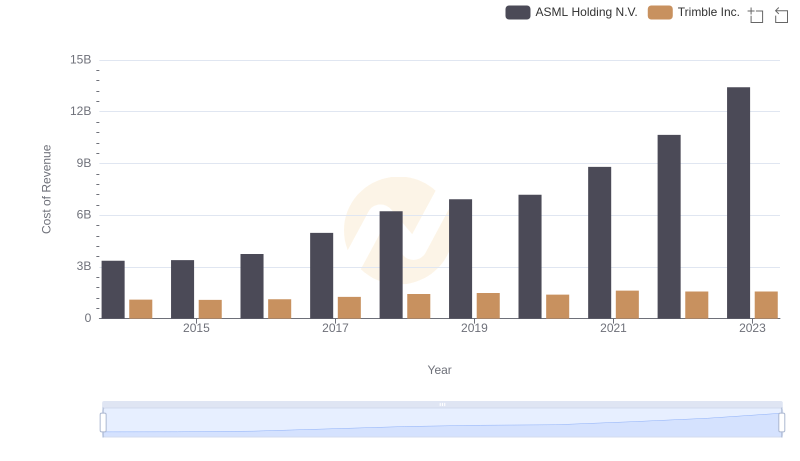Click the Trimble bar for 2022
Screen dimensions: 800x461
click(696, 305)
